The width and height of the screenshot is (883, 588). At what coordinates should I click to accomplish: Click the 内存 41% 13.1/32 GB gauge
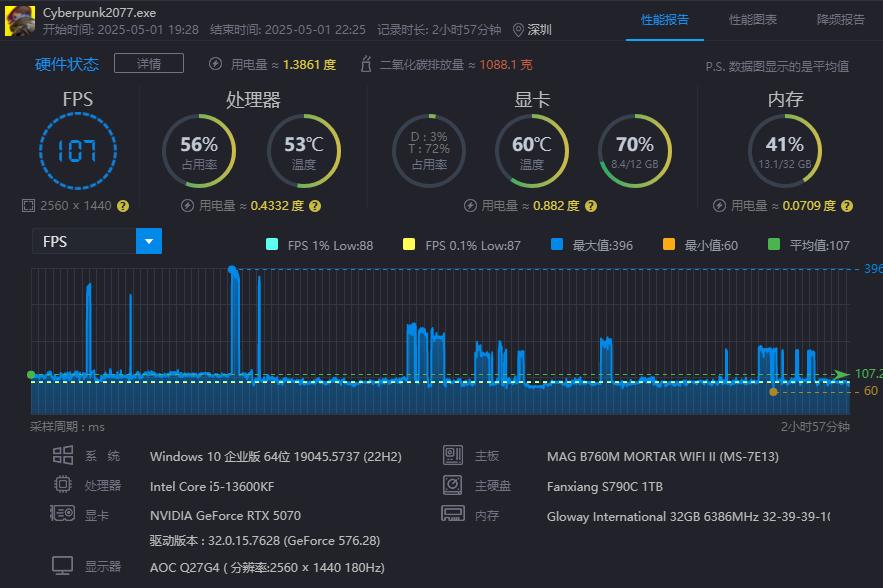click(x=784, y=151)
